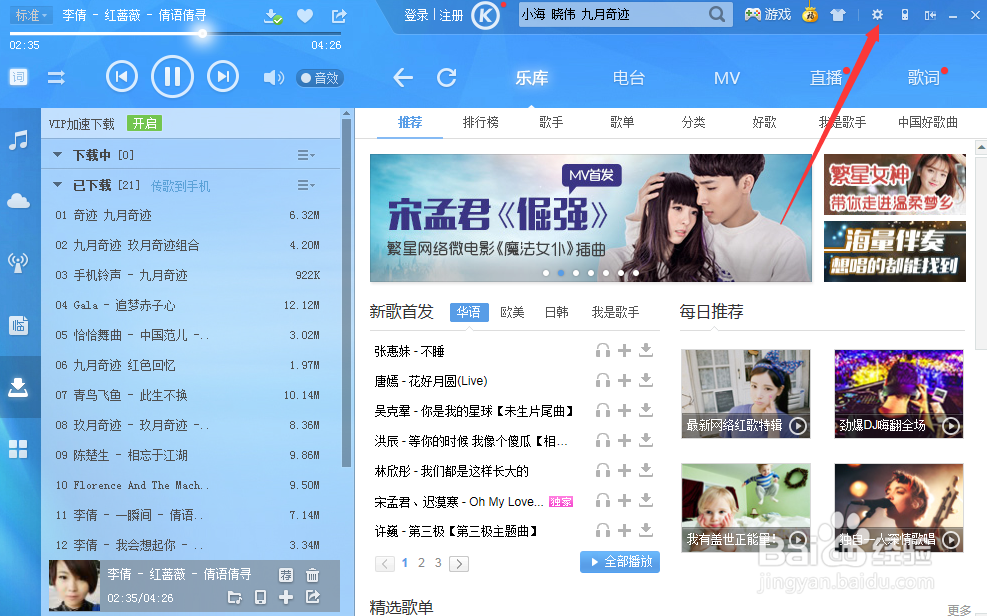This screenshot has height=616, width=987.
Task: Switch to the 电台 tab
Action: coord(629,78)
